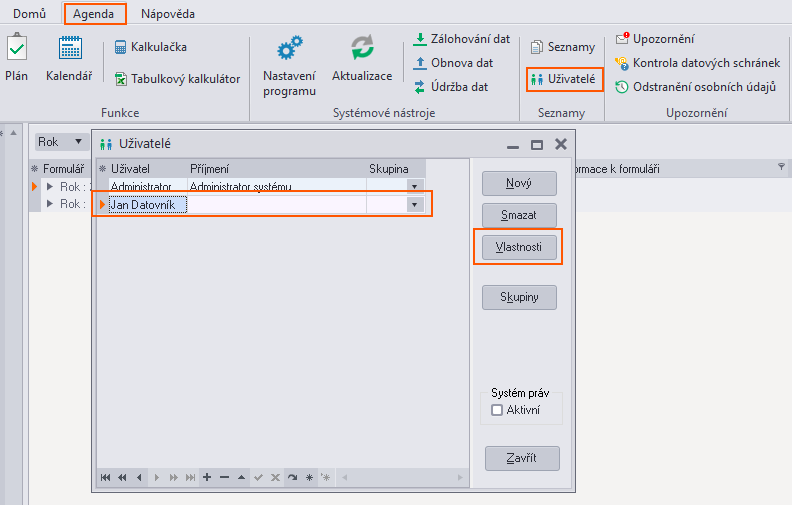
Task: Open the Plán checklist icon
Action: [16, 58]
